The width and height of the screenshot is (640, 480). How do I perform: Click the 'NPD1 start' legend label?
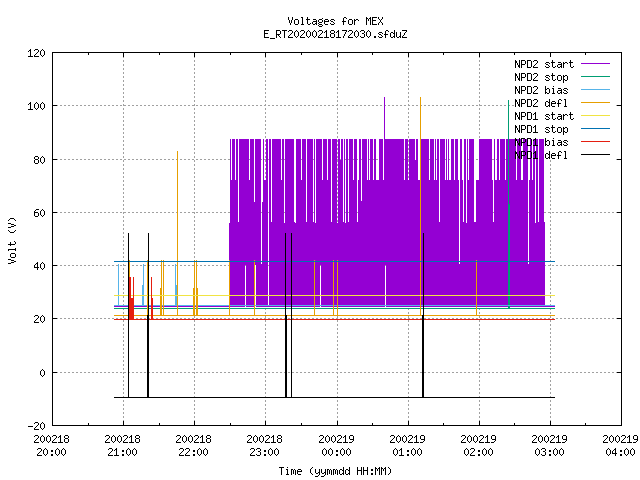[x=544, y=116]
